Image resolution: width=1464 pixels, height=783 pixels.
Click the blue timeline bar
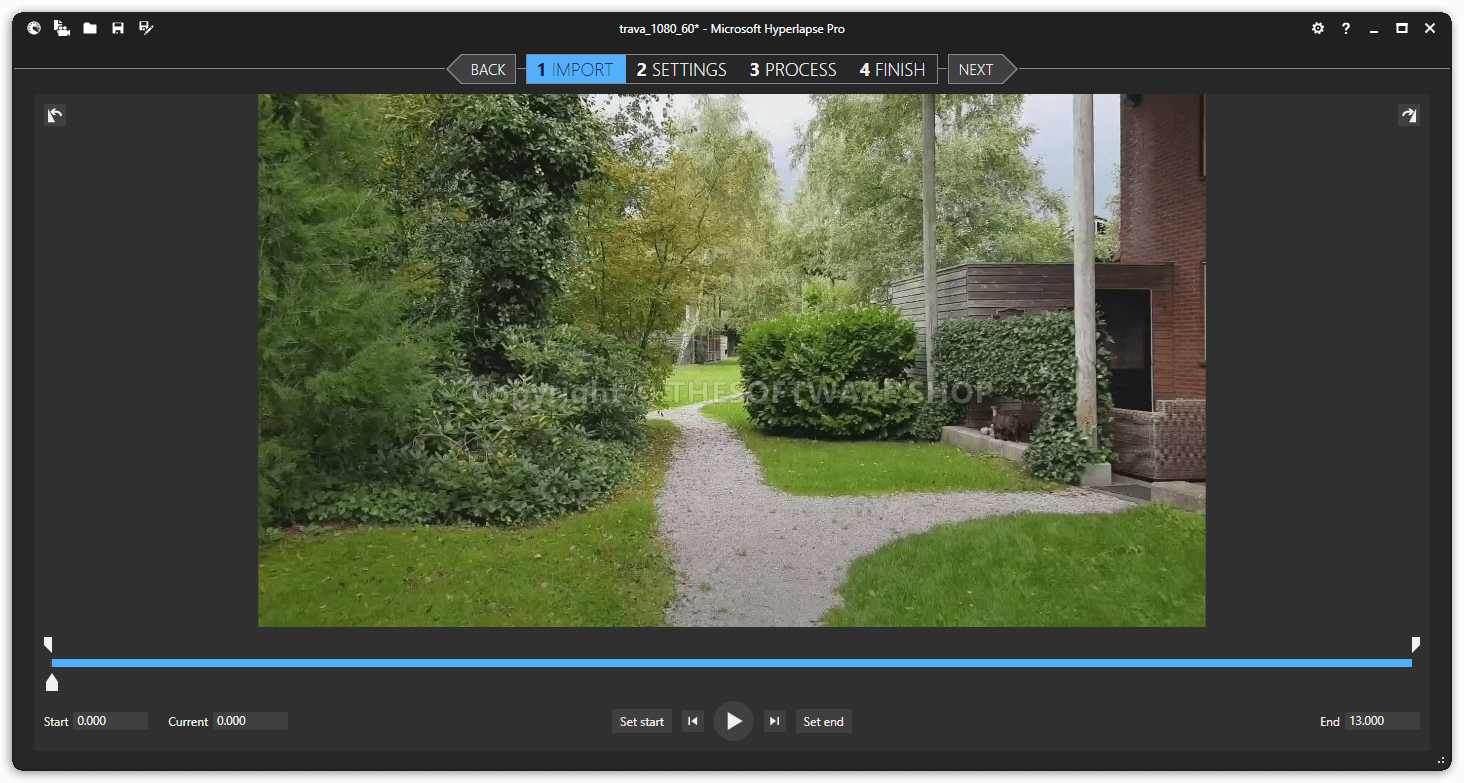(x=731, y=662)
